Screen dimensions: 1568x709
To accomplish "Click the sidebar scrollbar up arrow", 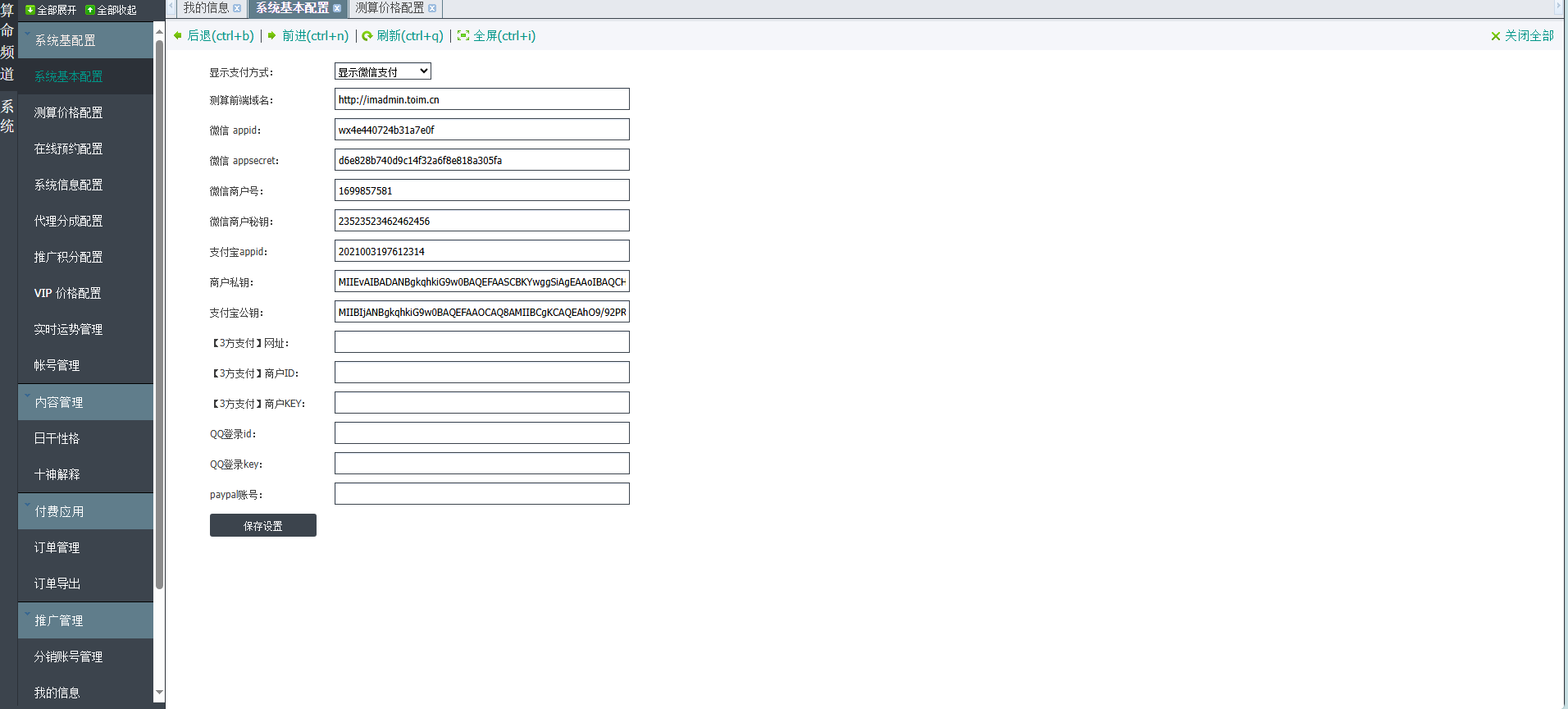I will coord(159,30).
